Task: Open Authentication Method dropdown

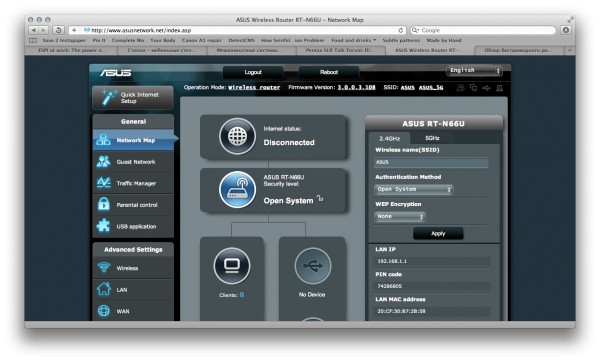Action: pos(414,189)
